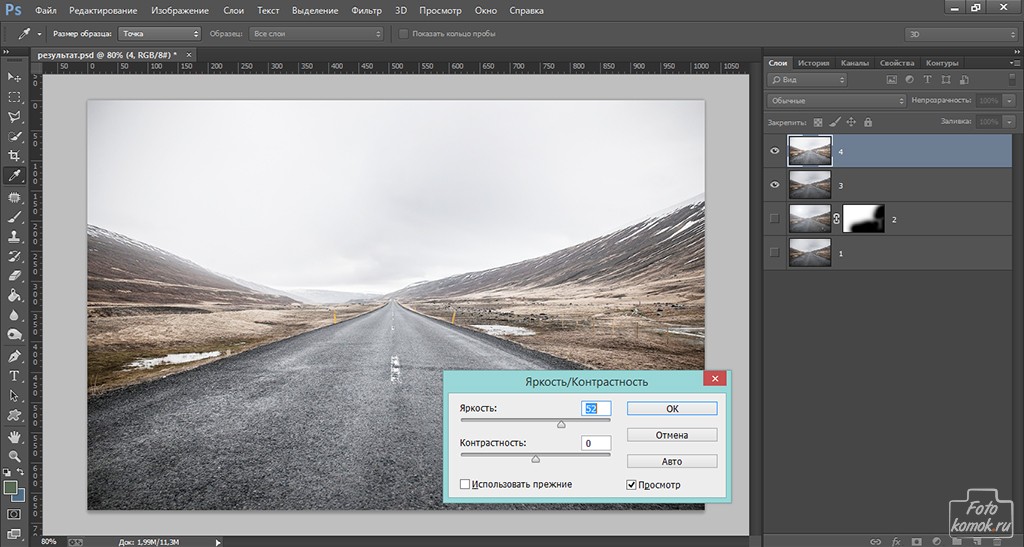Select the Blur tool

tap(14, 315)
